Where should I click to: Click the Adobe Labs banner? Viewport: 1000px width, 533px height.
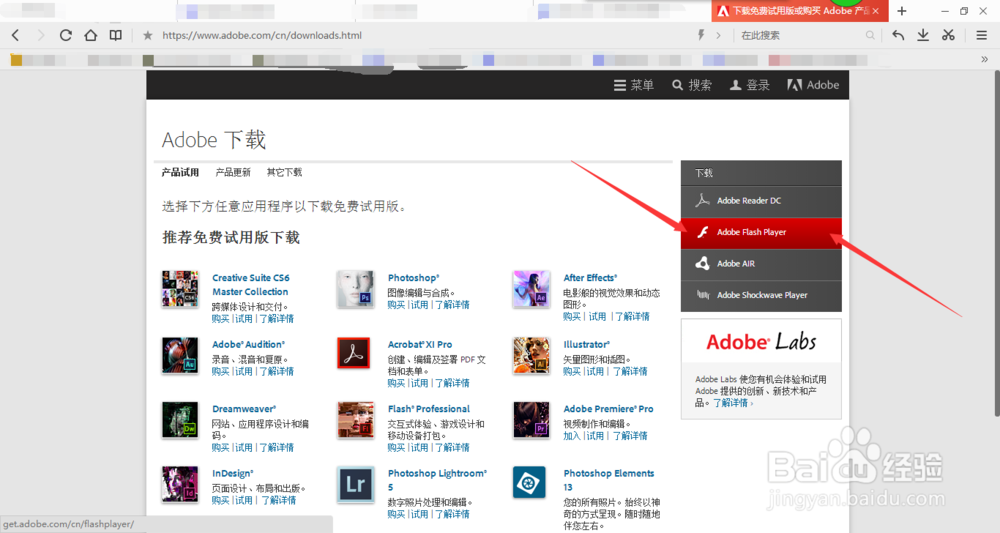[761, 342]
